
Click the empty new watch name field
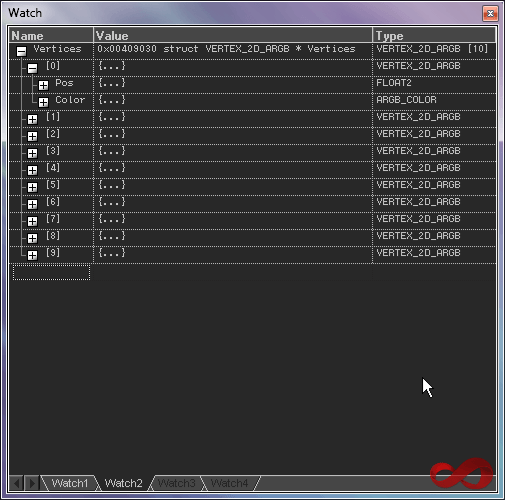51,272
